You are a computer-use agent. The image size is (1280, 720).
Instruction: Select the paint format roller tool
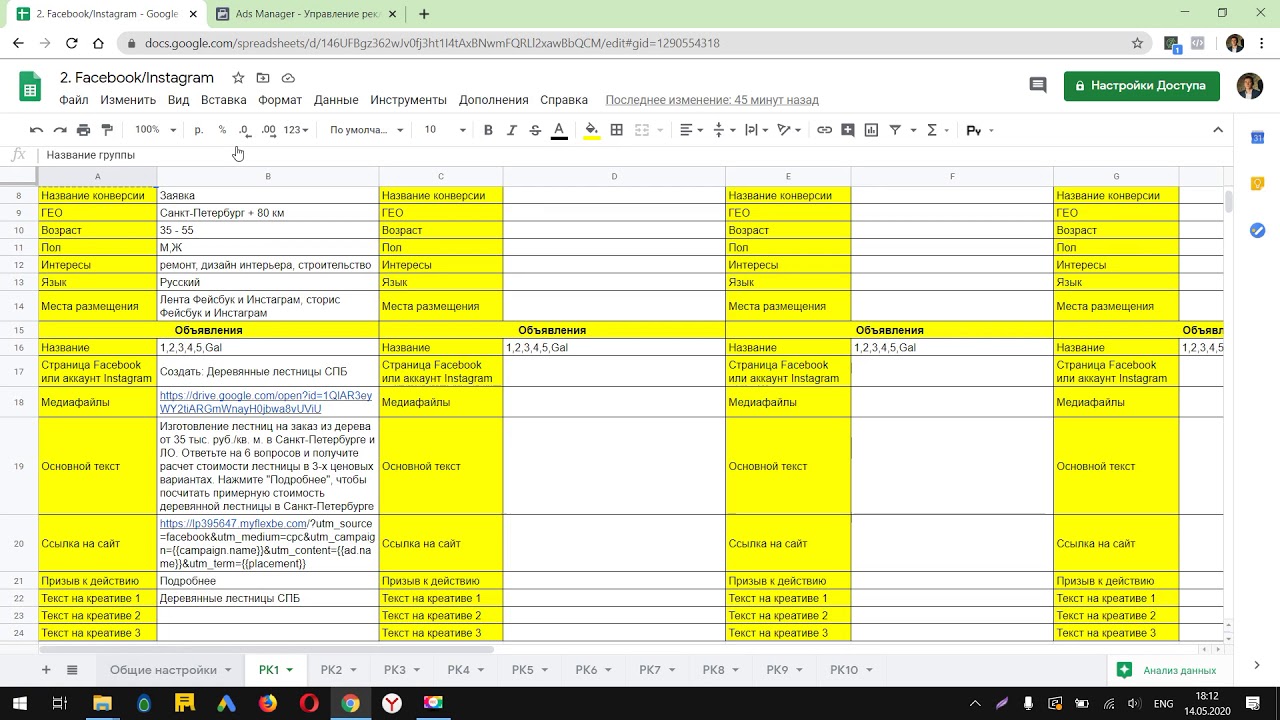[x=107, y=130]
